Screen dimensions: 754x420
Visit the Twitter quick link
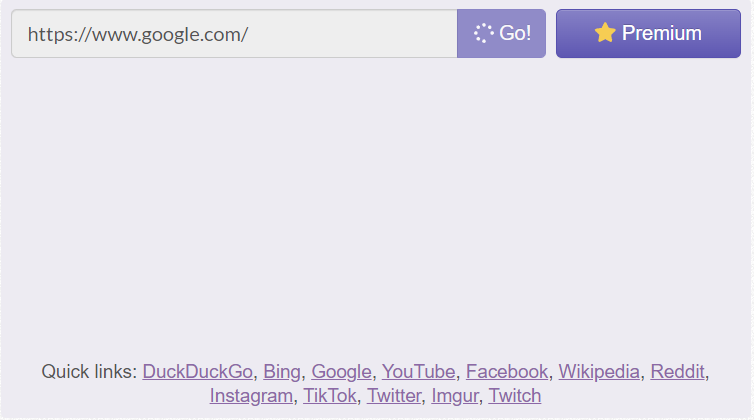pos(394,396)
